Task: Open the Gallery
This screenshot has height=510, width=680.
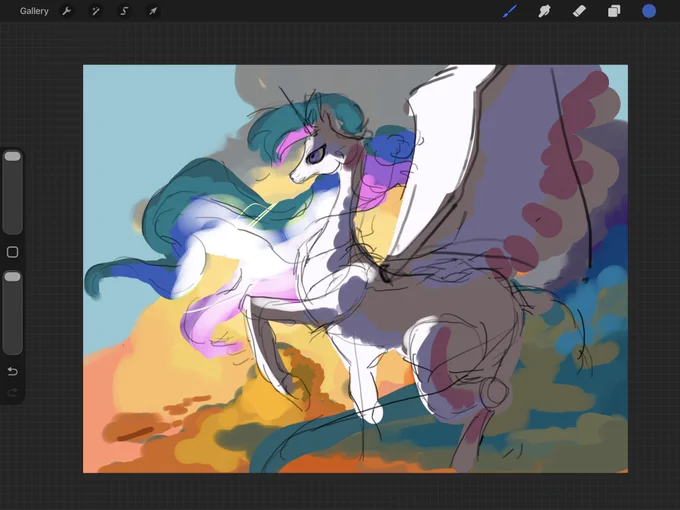Action: point(34,11)
